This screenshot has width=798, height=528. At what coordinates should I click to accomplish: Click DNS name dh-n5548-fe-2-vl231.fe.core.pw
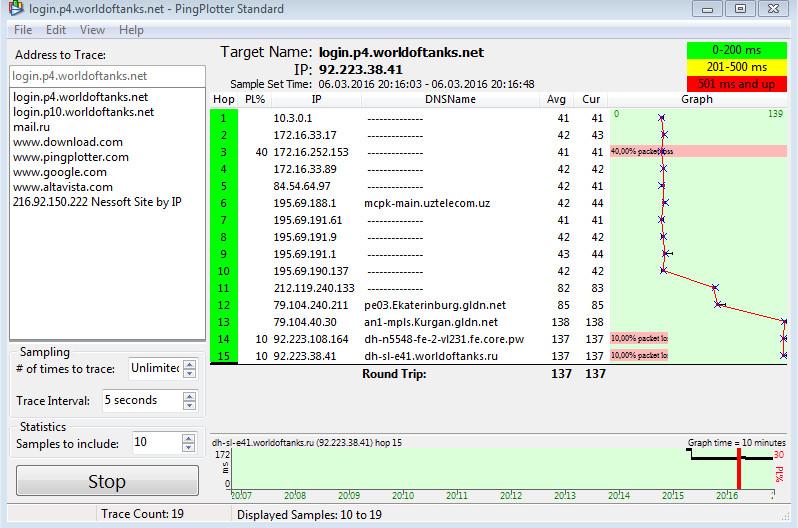click(444, 339)
